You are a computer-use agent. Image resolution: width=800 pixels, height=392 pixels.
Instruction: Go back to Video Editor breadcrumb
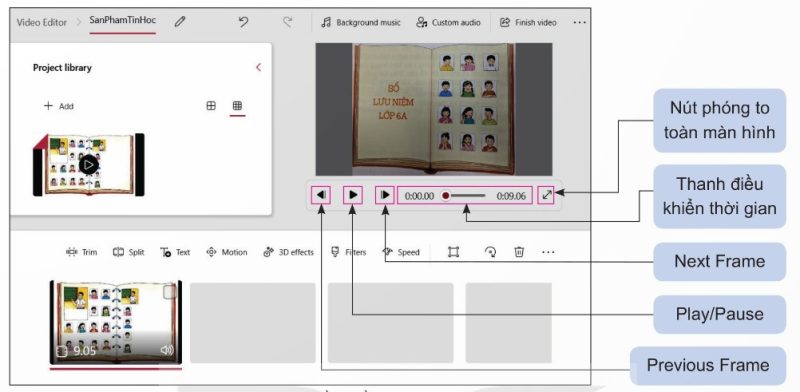click(42, 22)
